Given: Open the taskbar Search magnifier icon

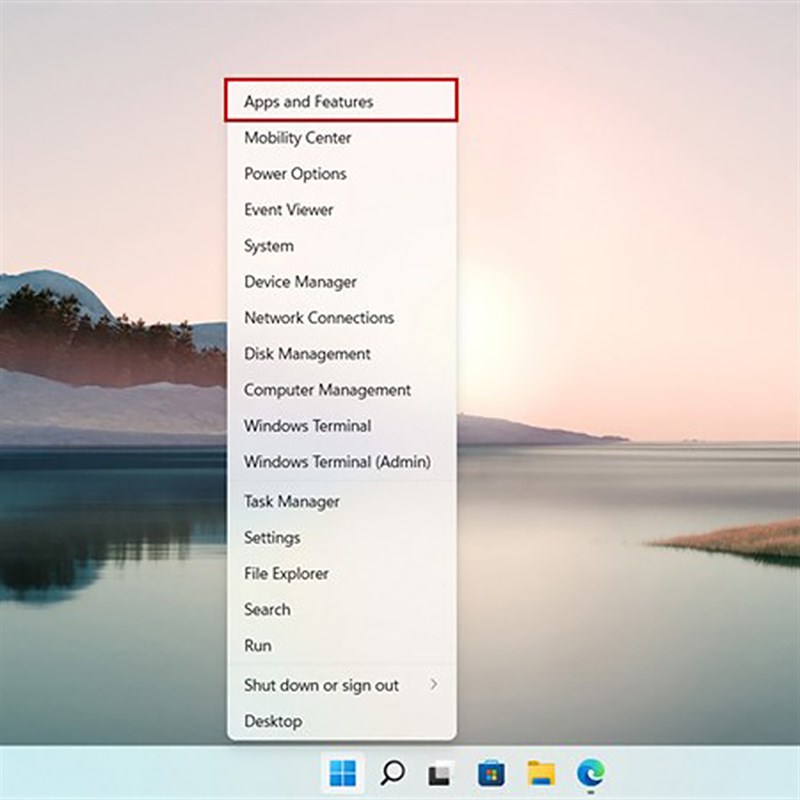Looking at the screenshot, I should pos(393,772).
